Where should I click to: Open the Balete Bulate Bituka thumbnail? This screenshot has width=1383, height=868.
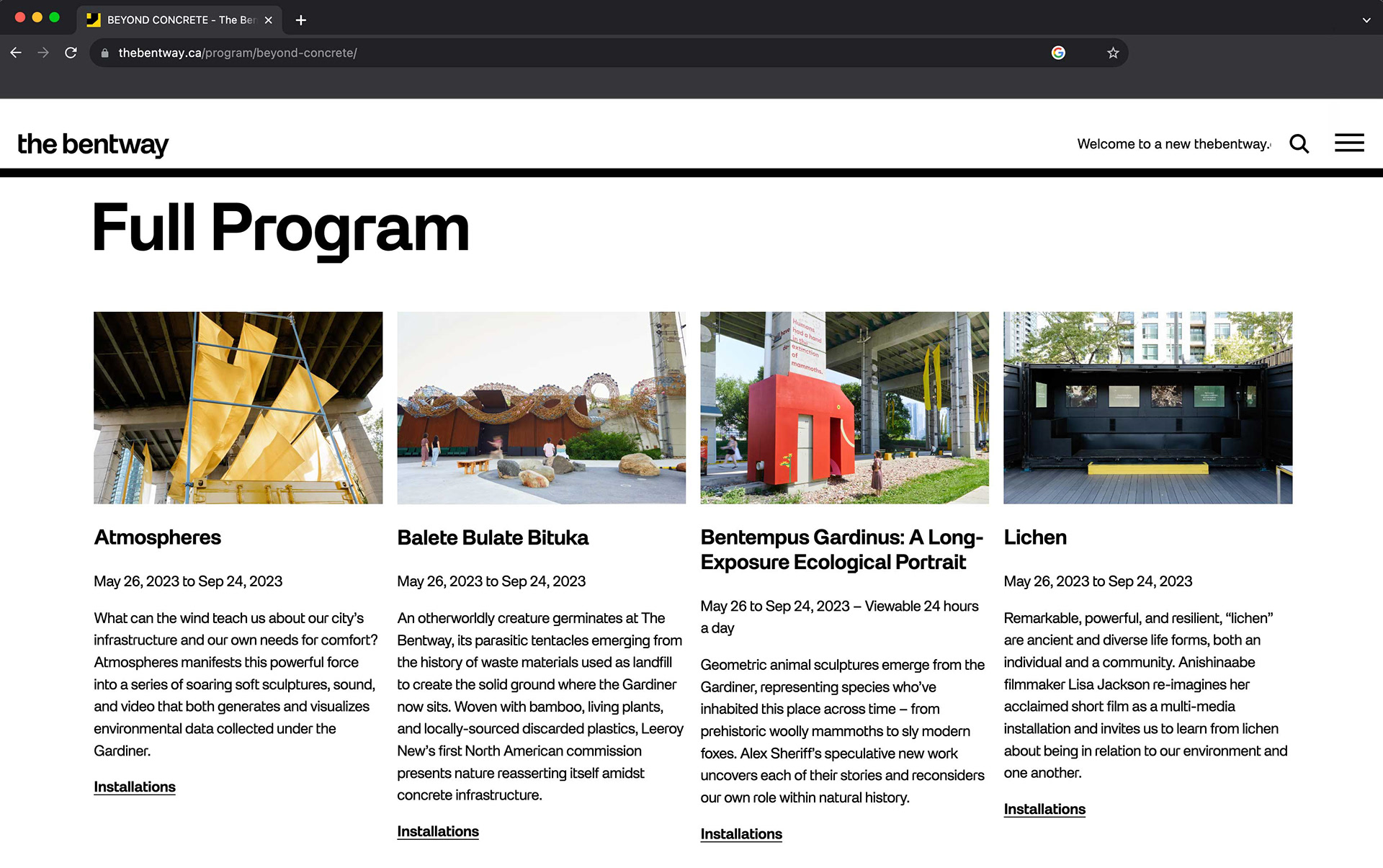click(x=541, y=408)
